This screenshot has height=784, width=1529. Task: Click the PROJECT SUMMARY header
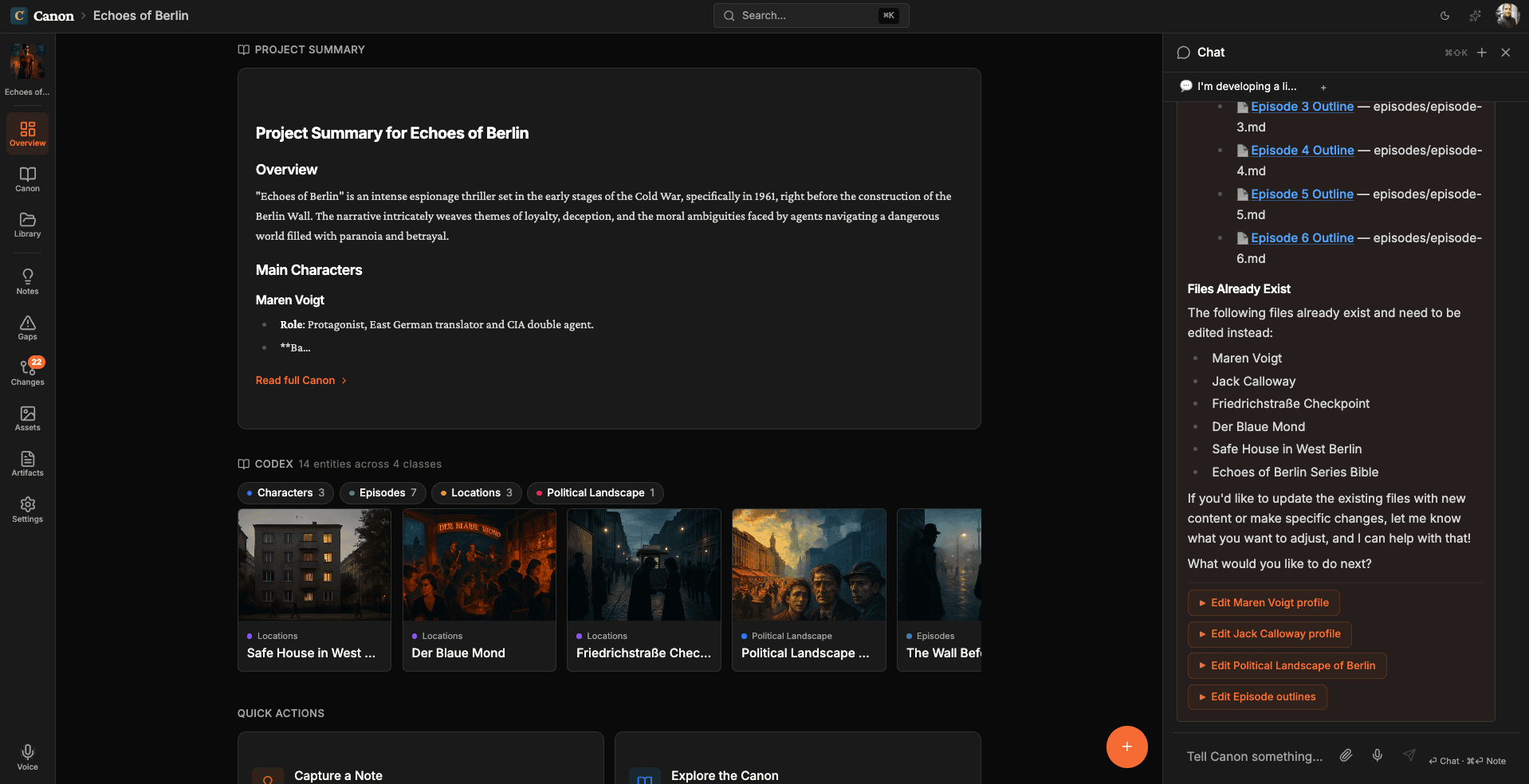(301, 49)
